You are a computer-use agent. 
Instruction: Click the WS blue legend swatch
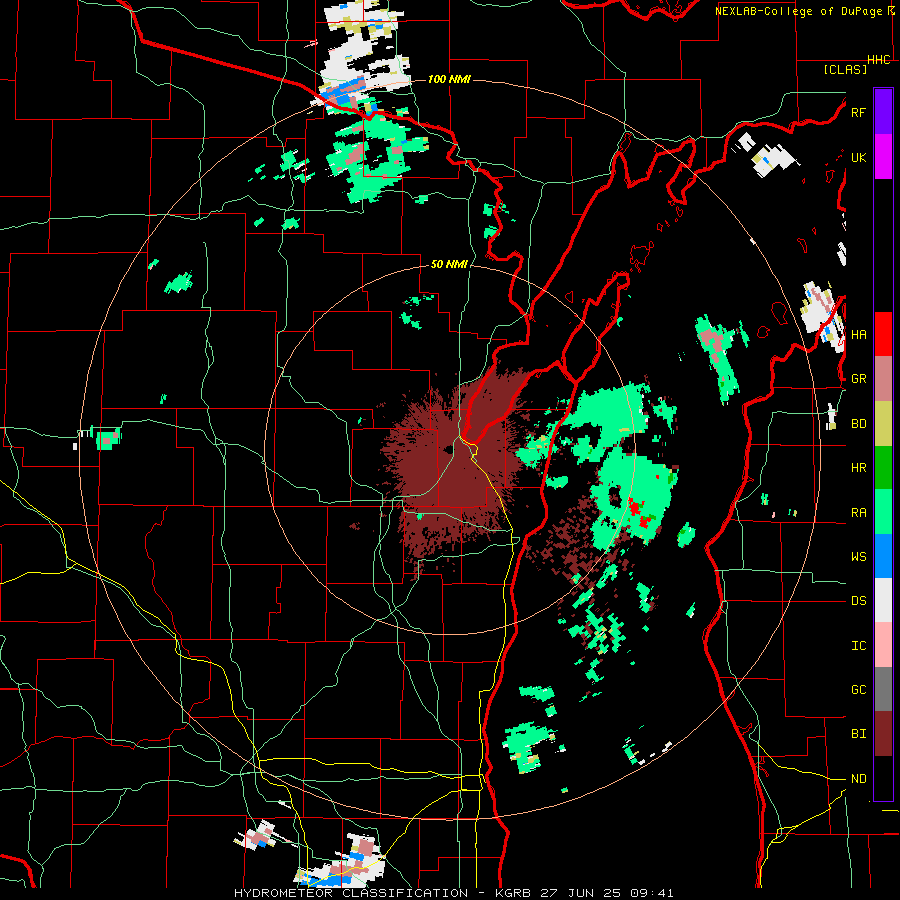(883, 556)
